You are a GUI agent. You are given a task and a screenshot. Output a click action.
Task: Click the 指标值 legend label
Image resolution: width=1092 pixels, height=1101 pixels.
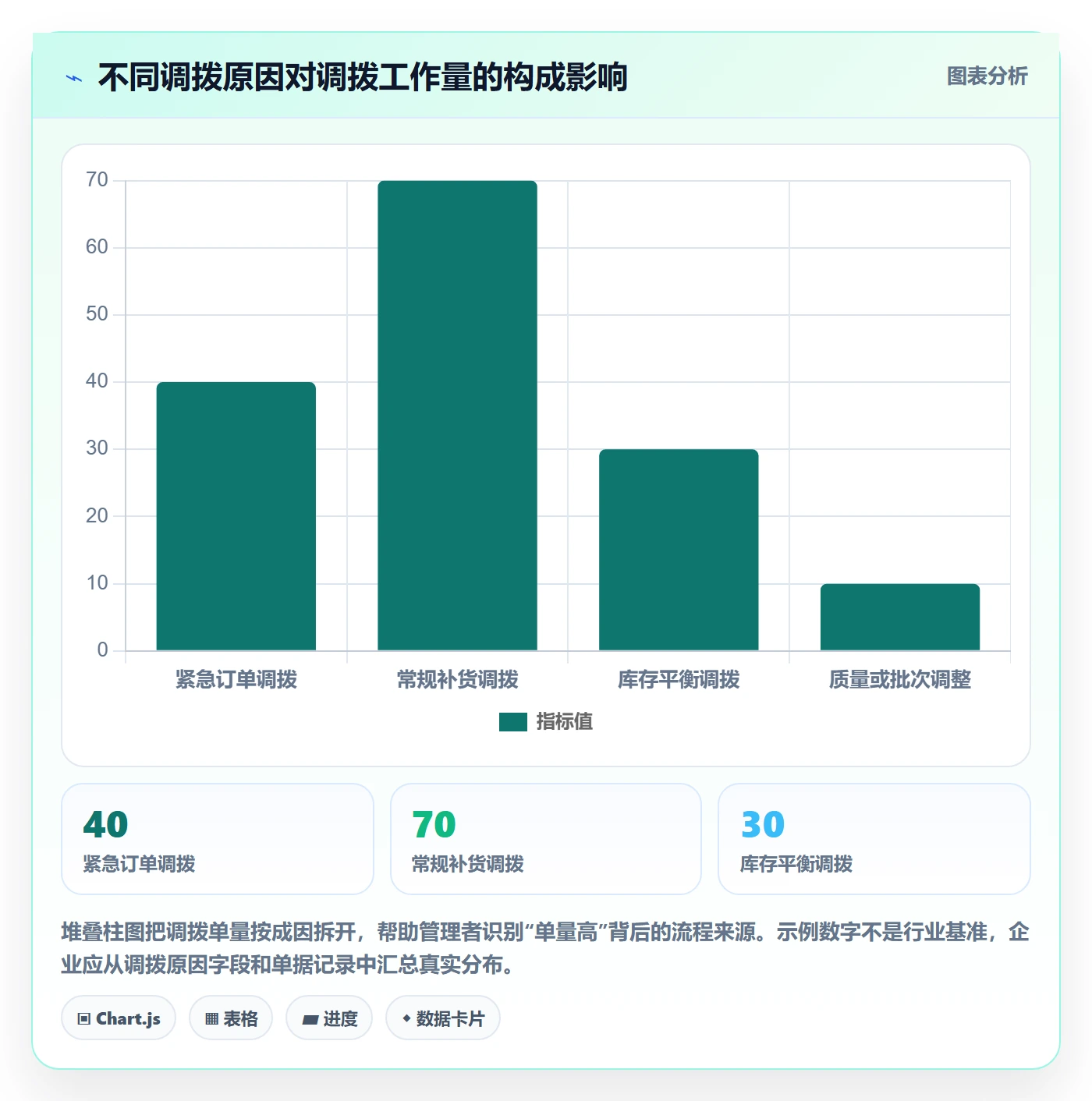[x=565, y=722]
